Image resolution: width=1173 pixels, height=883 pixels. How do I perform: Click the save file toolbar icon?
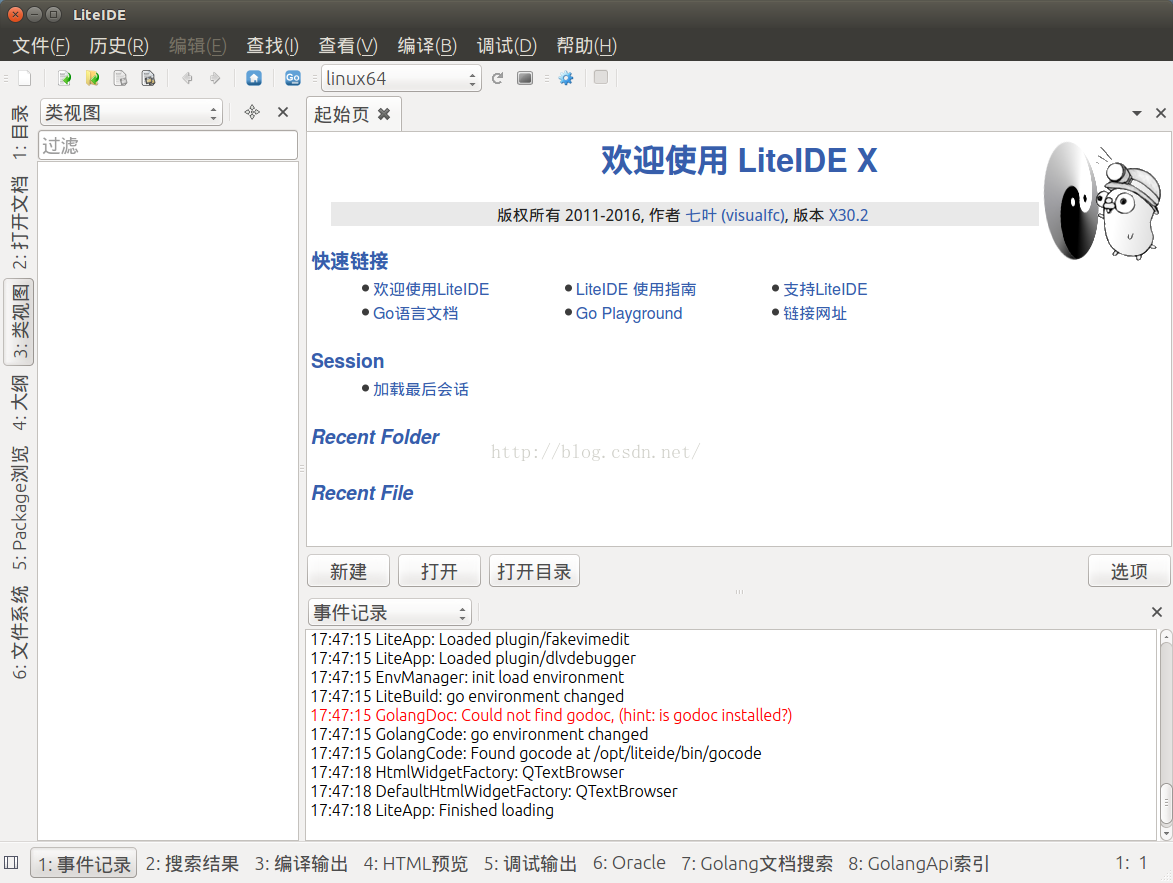[x=120, y=79]
